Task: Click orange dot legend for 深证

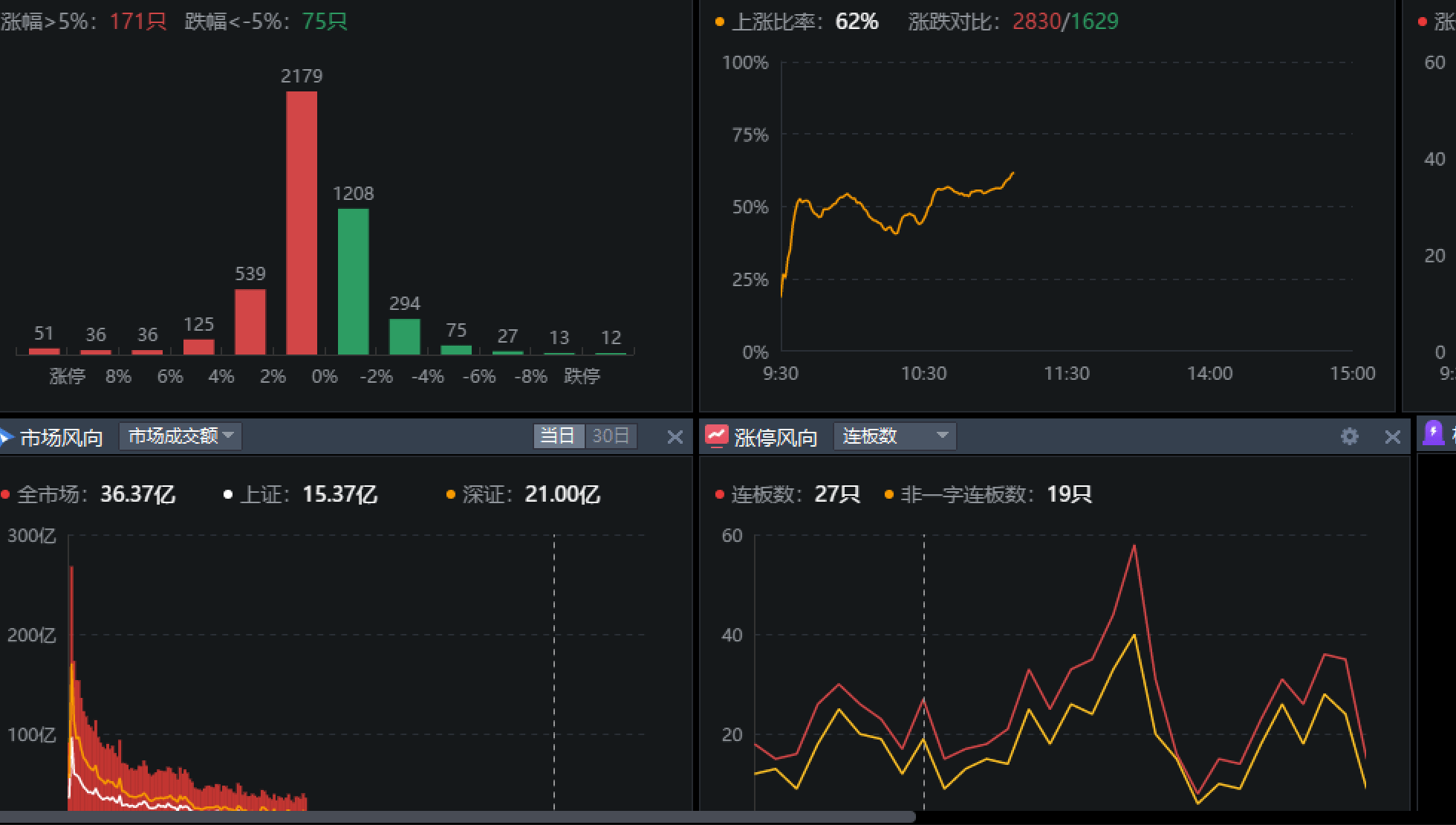Action: tap(450, 495)
